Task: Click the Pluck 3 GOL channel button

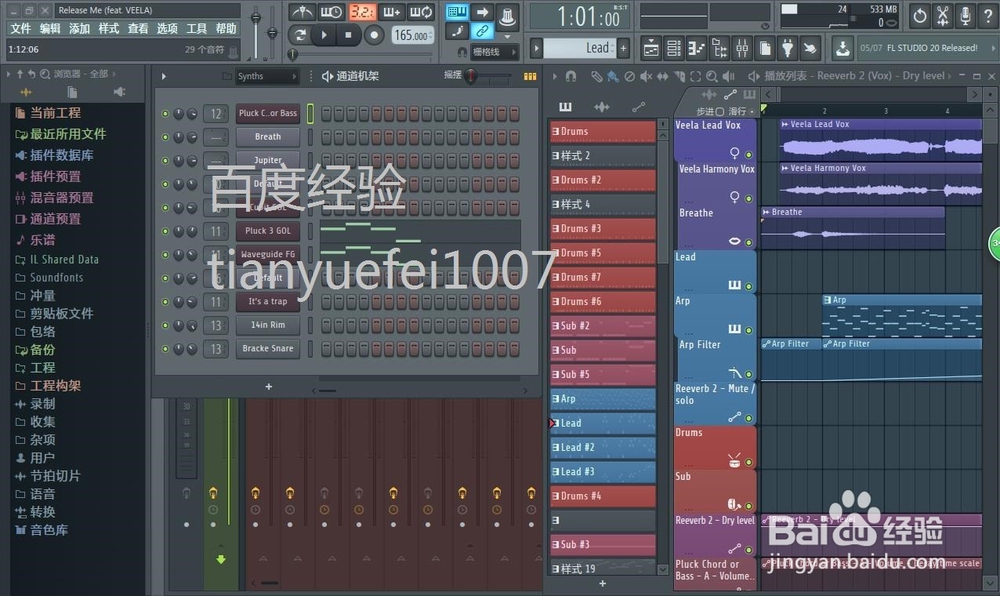Action: coord(268,231)
